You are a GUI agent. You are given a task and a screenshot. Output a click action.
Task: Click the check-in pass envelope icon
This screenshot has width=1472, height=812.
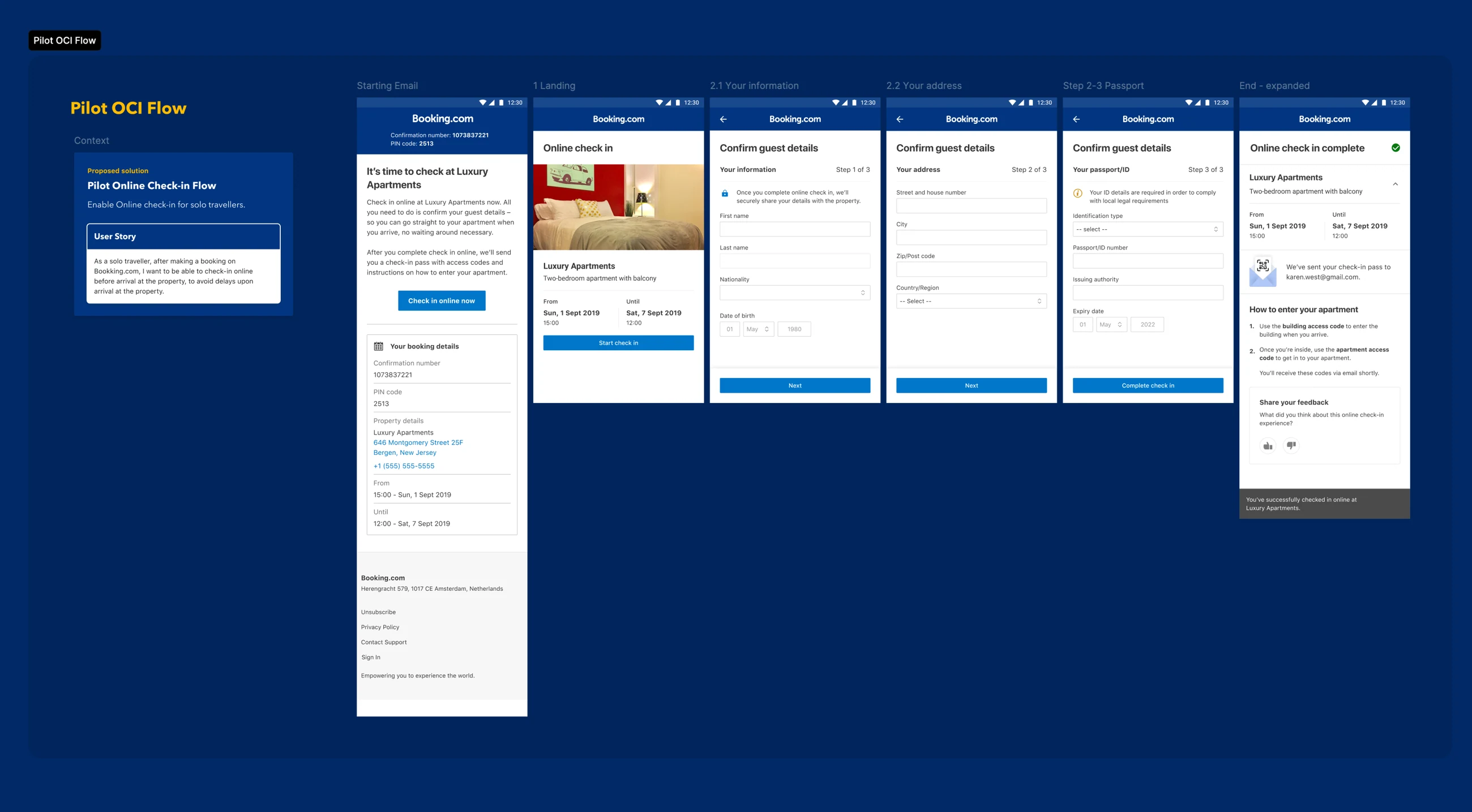(x=1263, y=272)
